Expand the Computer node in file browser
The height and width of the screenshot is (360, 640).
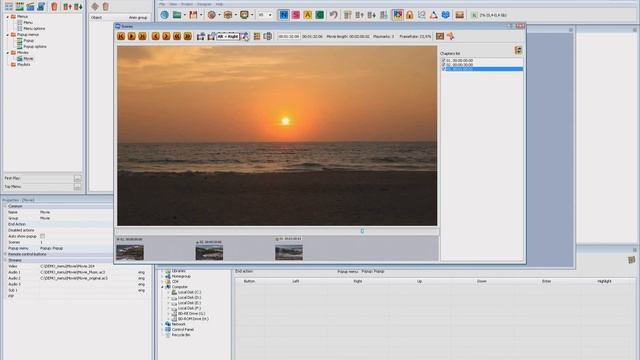click(162, 287)
